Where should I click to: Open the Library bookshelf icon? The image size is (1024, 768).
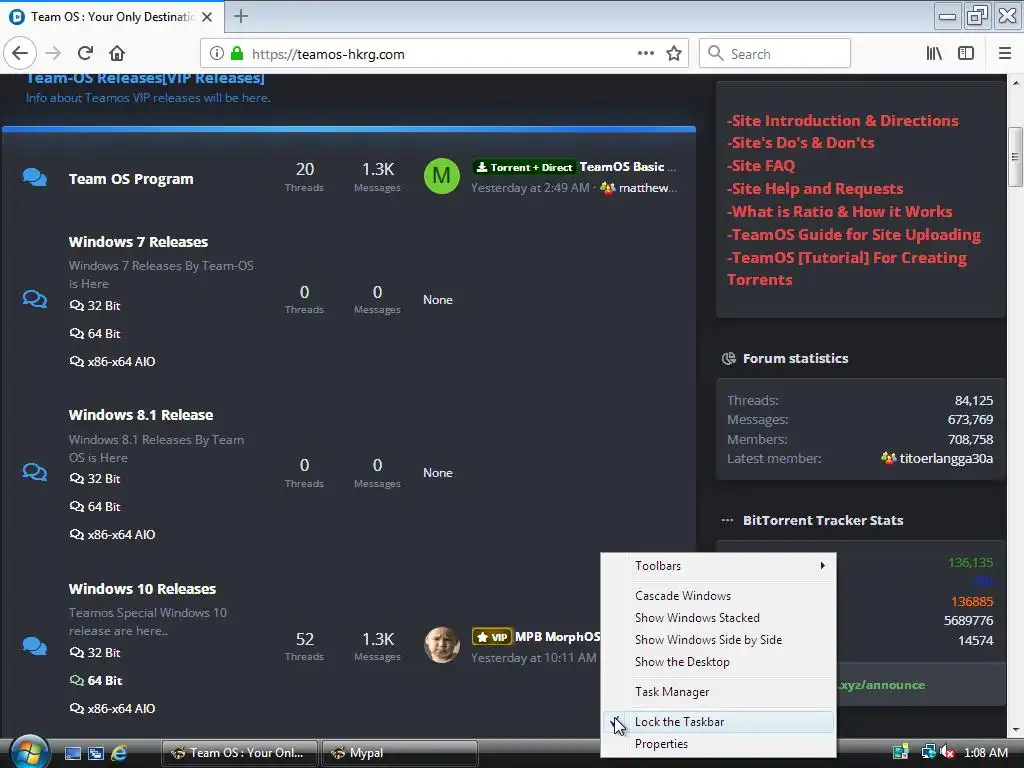pyautogui.click(x=934, y=54)
